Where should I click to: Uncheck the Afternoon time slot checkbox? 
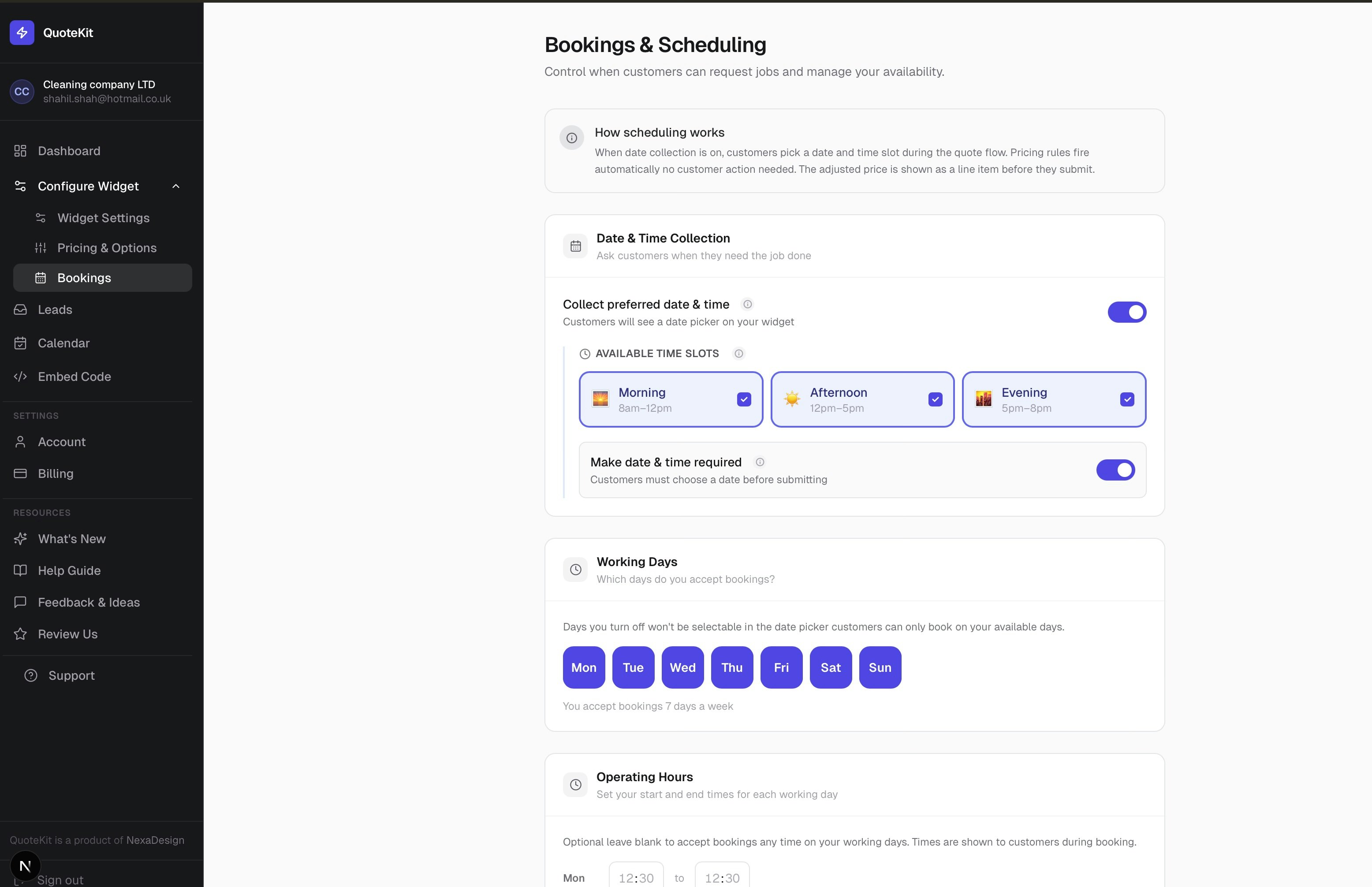pyautogui.click(x=935, y=399)
